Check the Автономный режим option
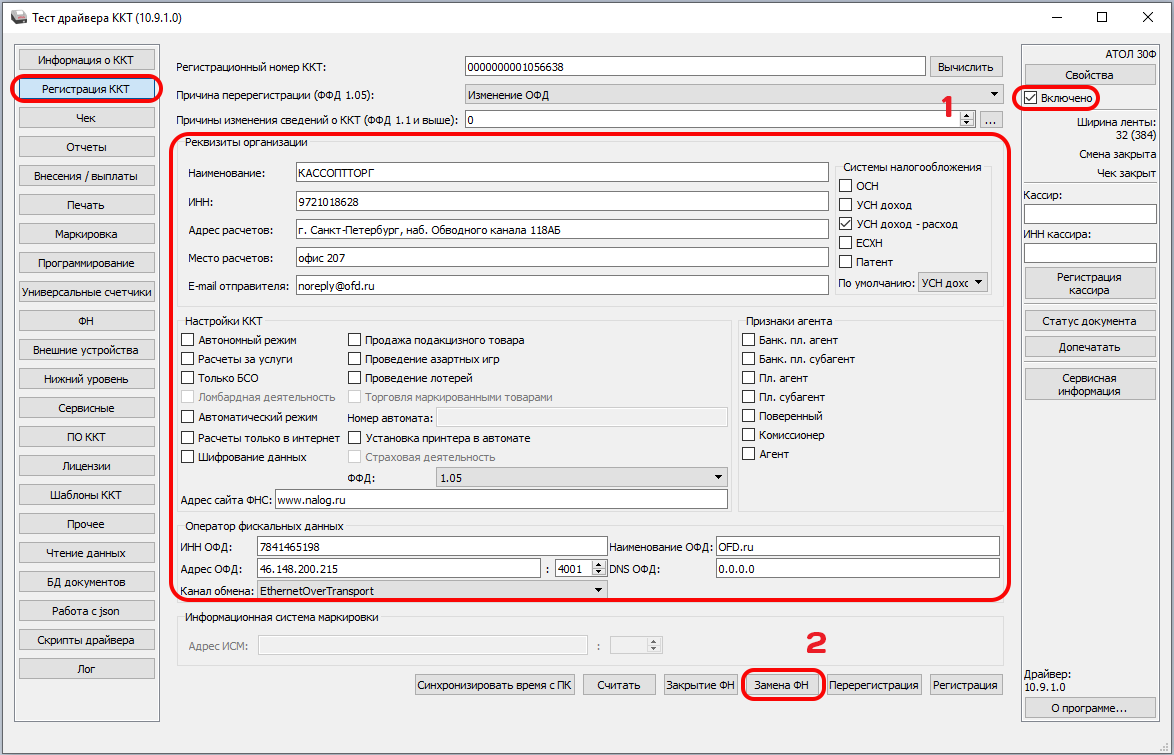Image resolution: width=1174 pixels, height=755 pixels. pos(188,340)
